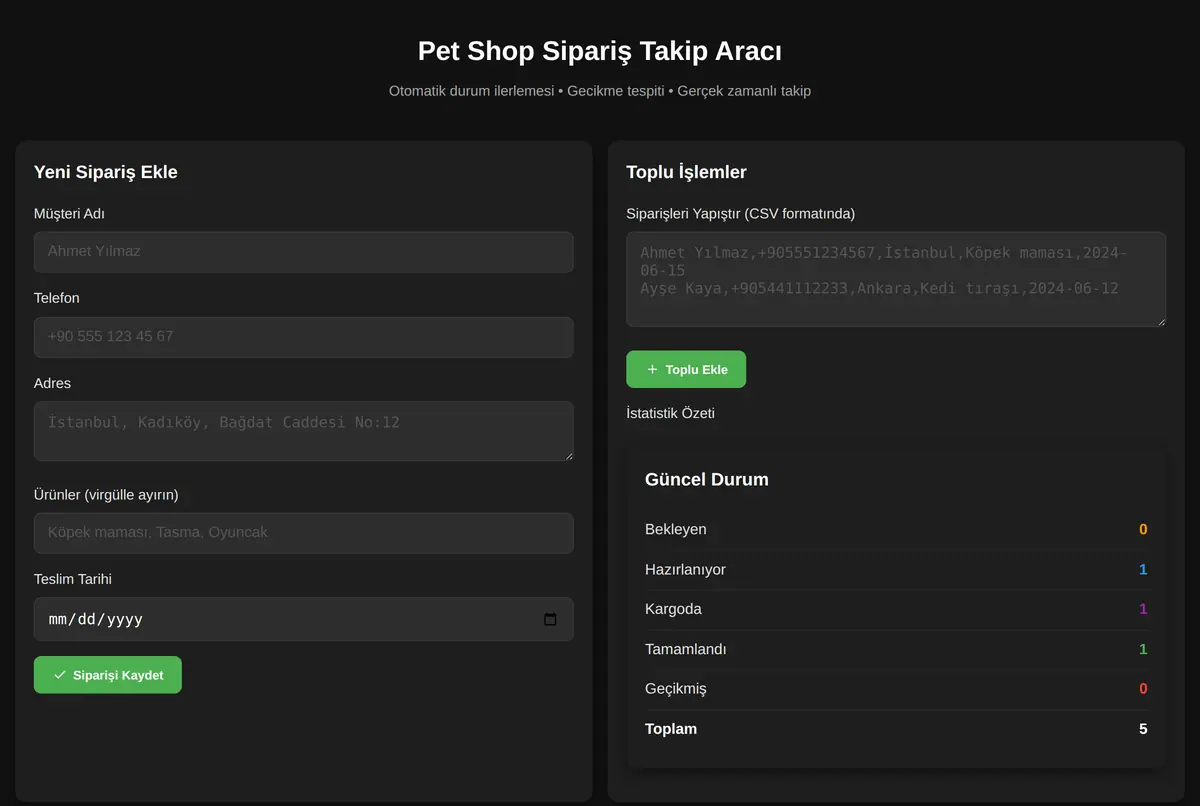Click the Teslim Tarihi date field

point(303,619)
